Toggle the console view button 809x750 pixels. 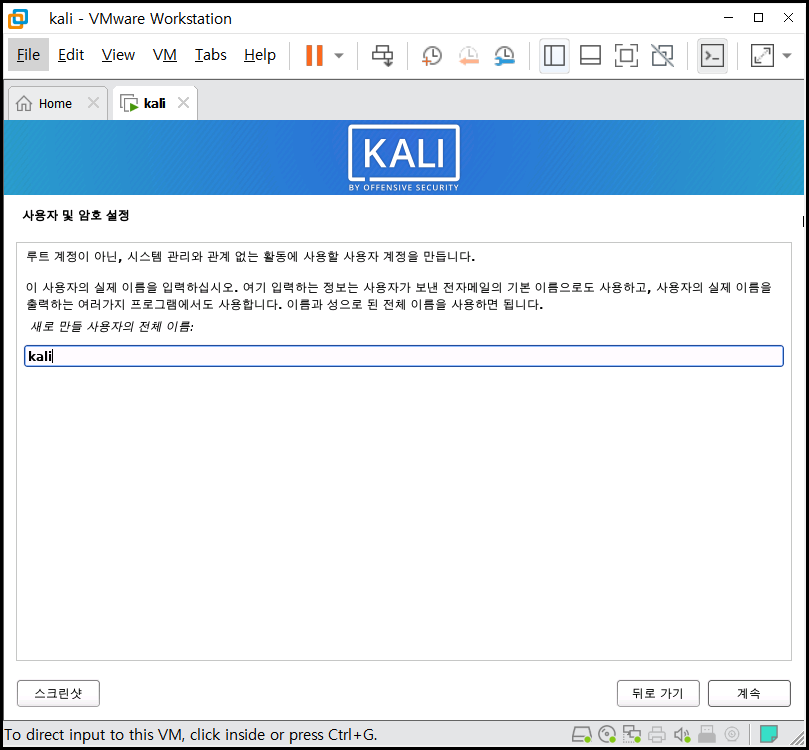pos(712,55)
